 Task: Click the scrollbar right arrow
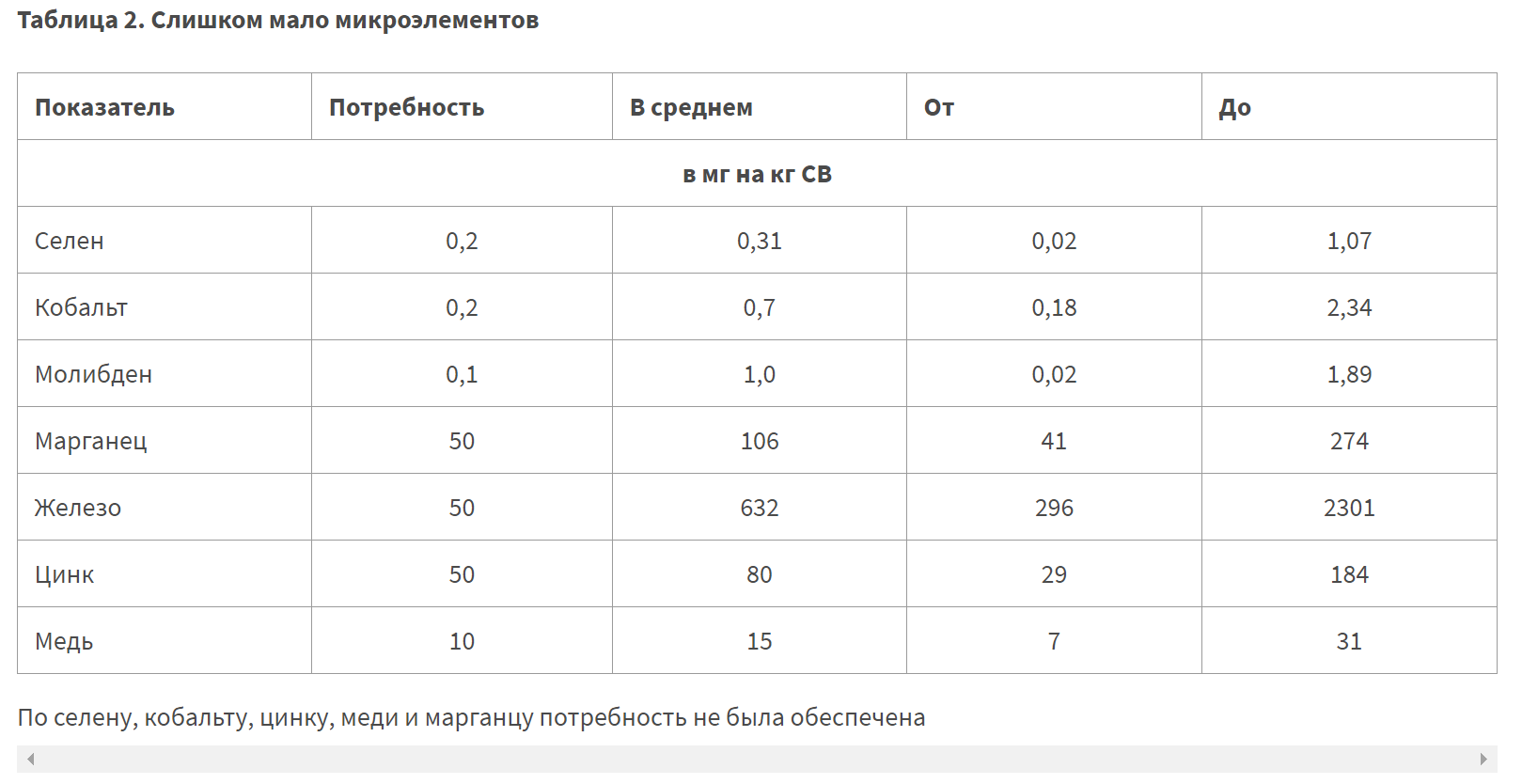coord(1483,759)
